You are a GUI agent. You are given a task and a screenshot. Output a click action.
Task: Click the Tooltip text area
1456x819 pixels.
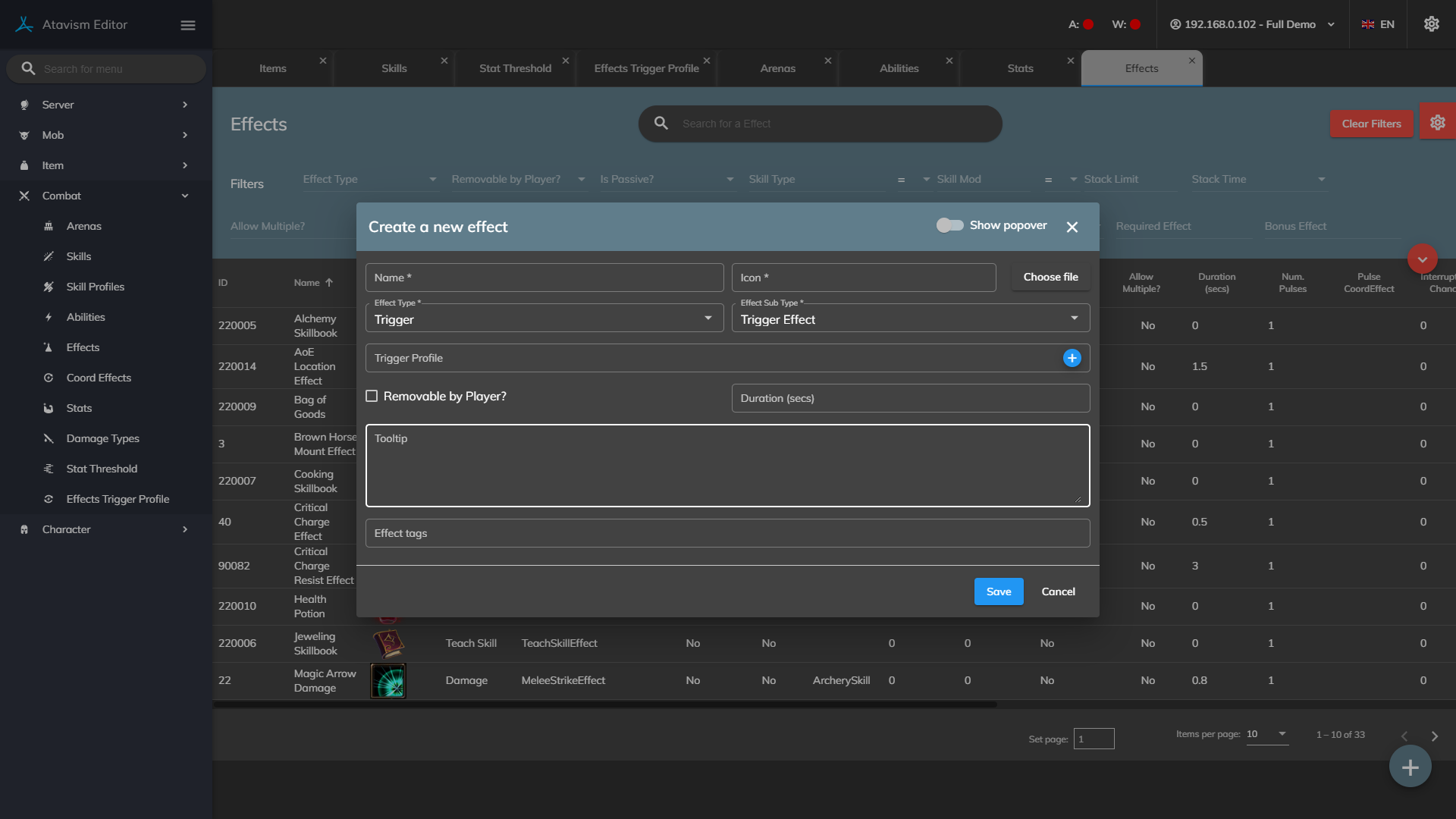(727, 466)
